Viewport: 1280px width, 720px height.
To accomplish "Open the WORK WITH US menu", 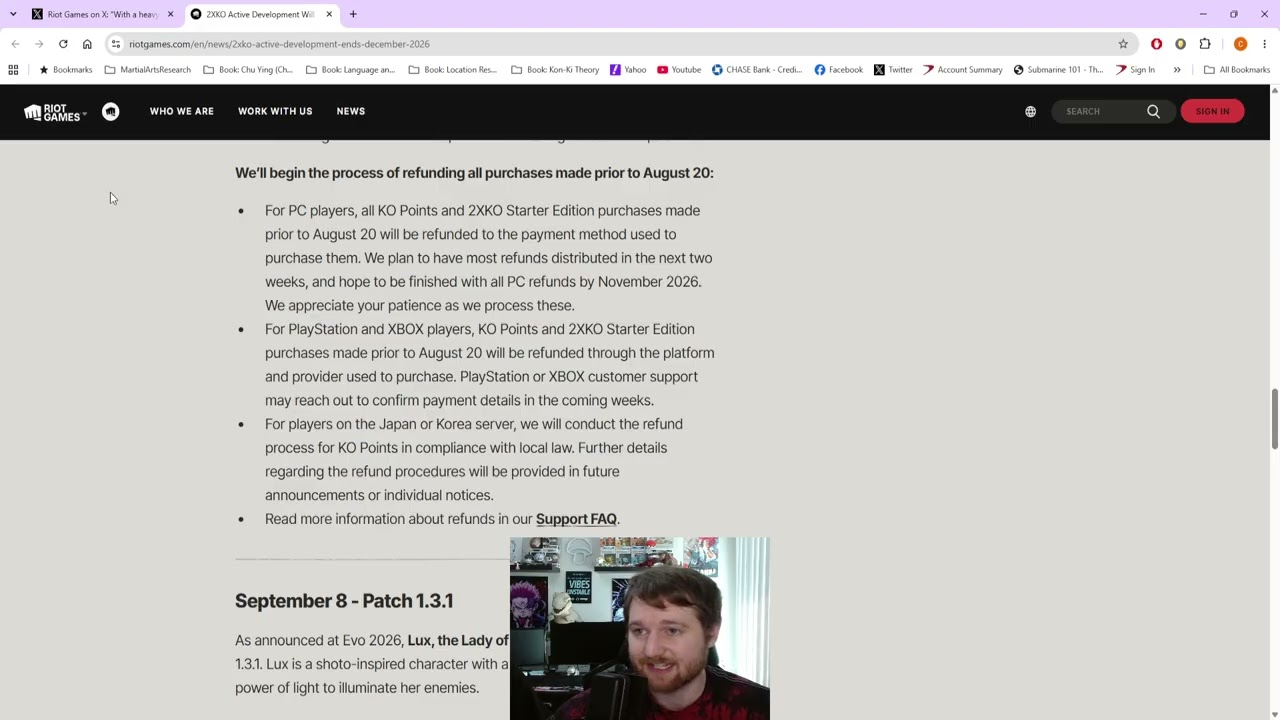I will 275,112.
